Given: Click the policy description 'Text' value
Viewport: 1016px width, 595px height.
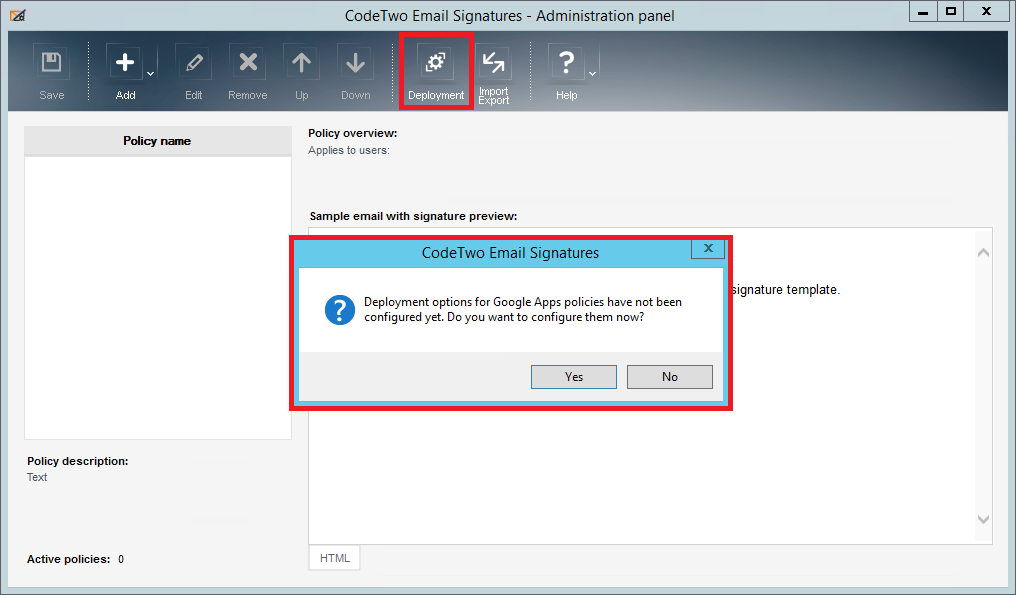Looking at the screenshot, I should [37, 477].
